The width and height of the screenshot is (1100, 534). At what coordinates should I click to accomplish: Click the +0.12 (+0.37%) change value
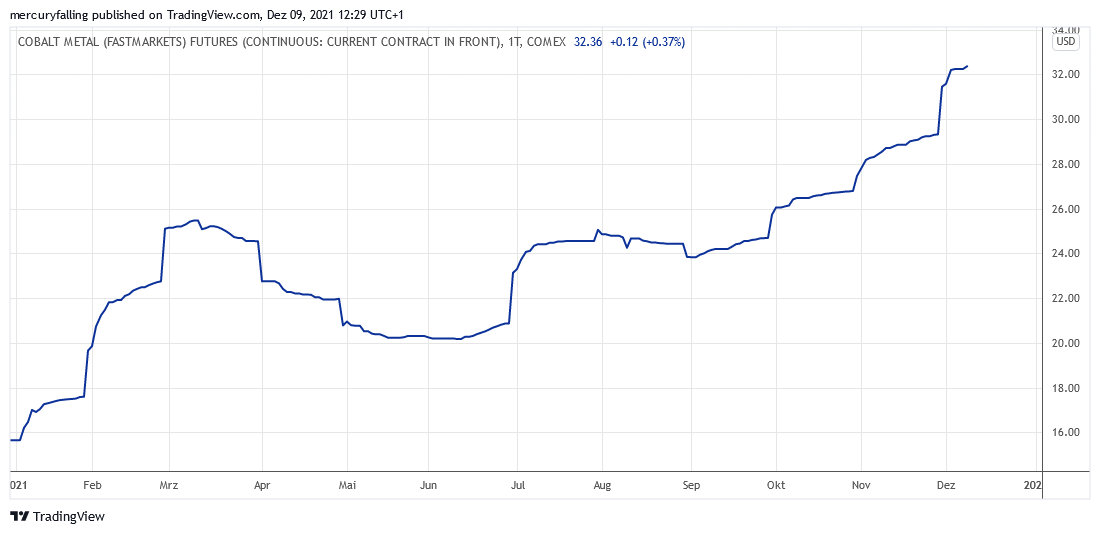click(647, 42)
